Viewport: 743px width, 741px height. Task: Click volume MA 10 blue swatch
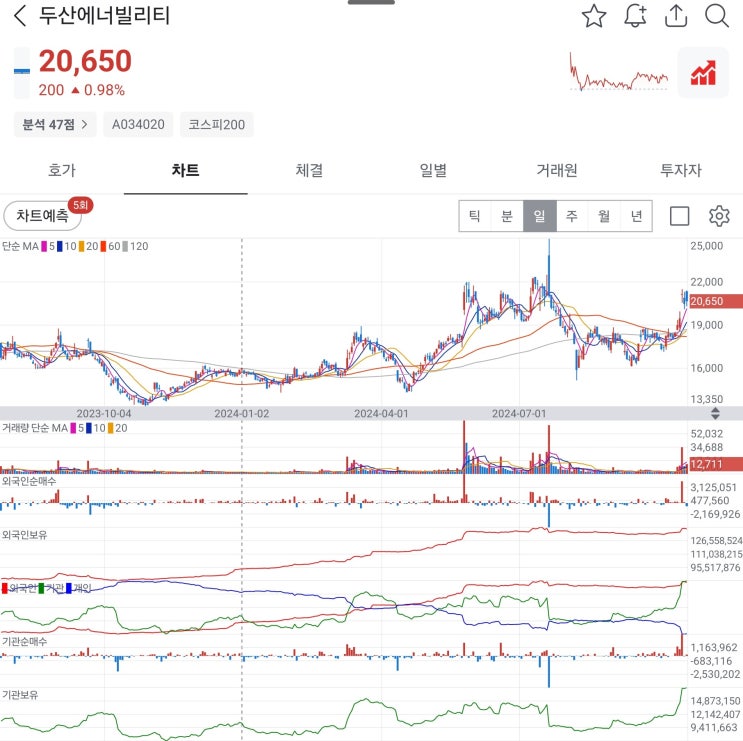point(89,428)
